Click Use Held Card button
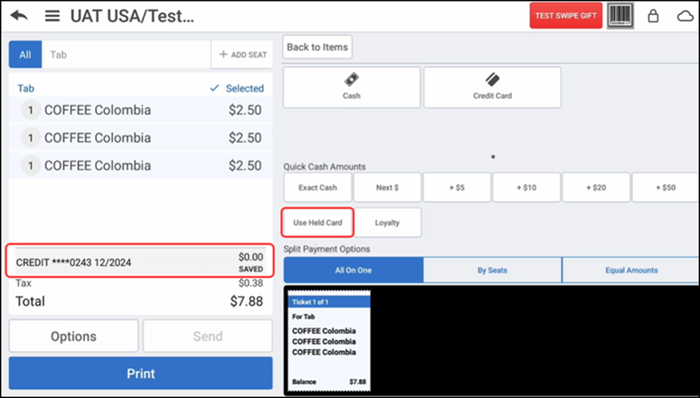This screenshot has height=398, width=700. (x=318, y=222)
